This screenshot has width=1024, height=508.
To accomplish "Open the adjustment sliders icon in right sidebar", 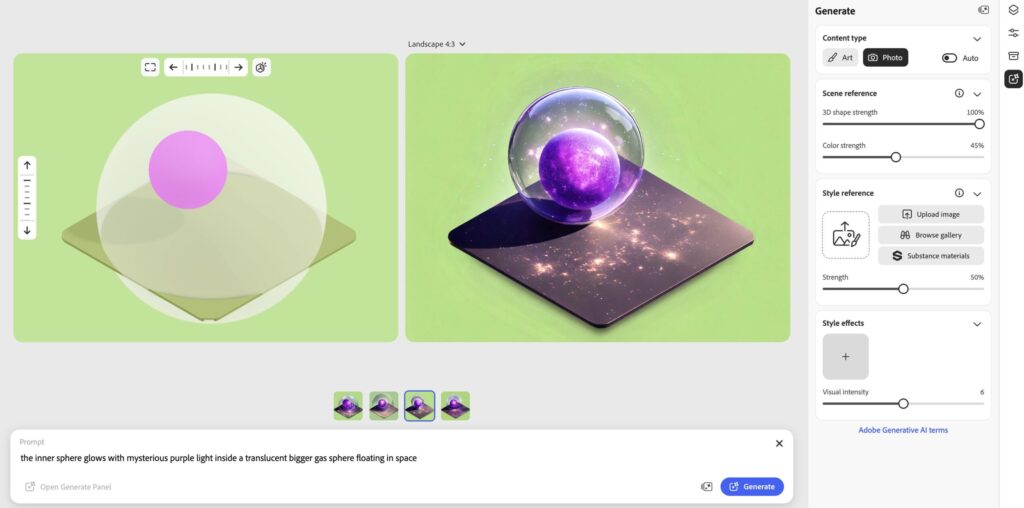I will 1013,33.
